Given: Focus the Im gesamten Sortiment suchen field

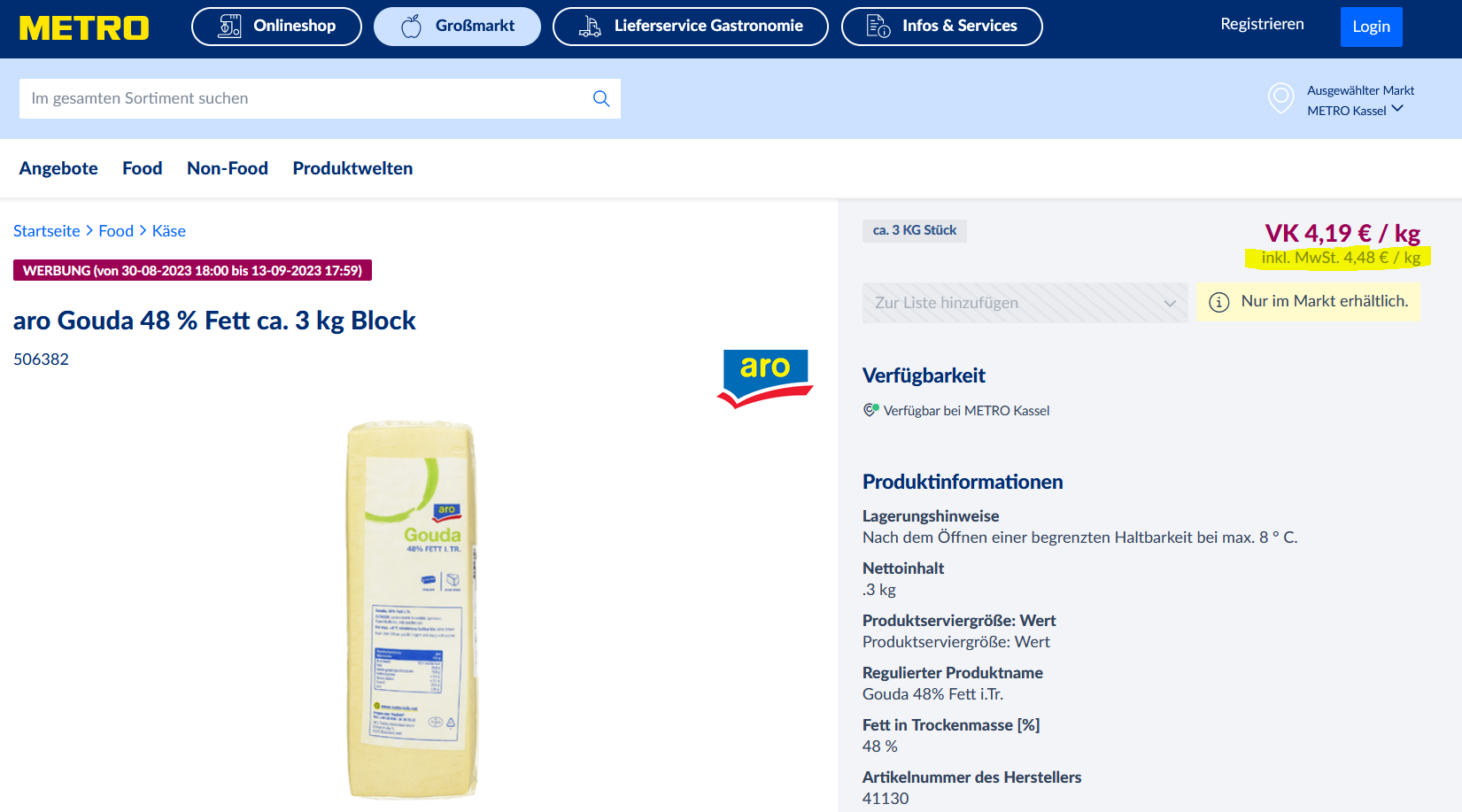Looking at the screenshot, I should [306, 98].
